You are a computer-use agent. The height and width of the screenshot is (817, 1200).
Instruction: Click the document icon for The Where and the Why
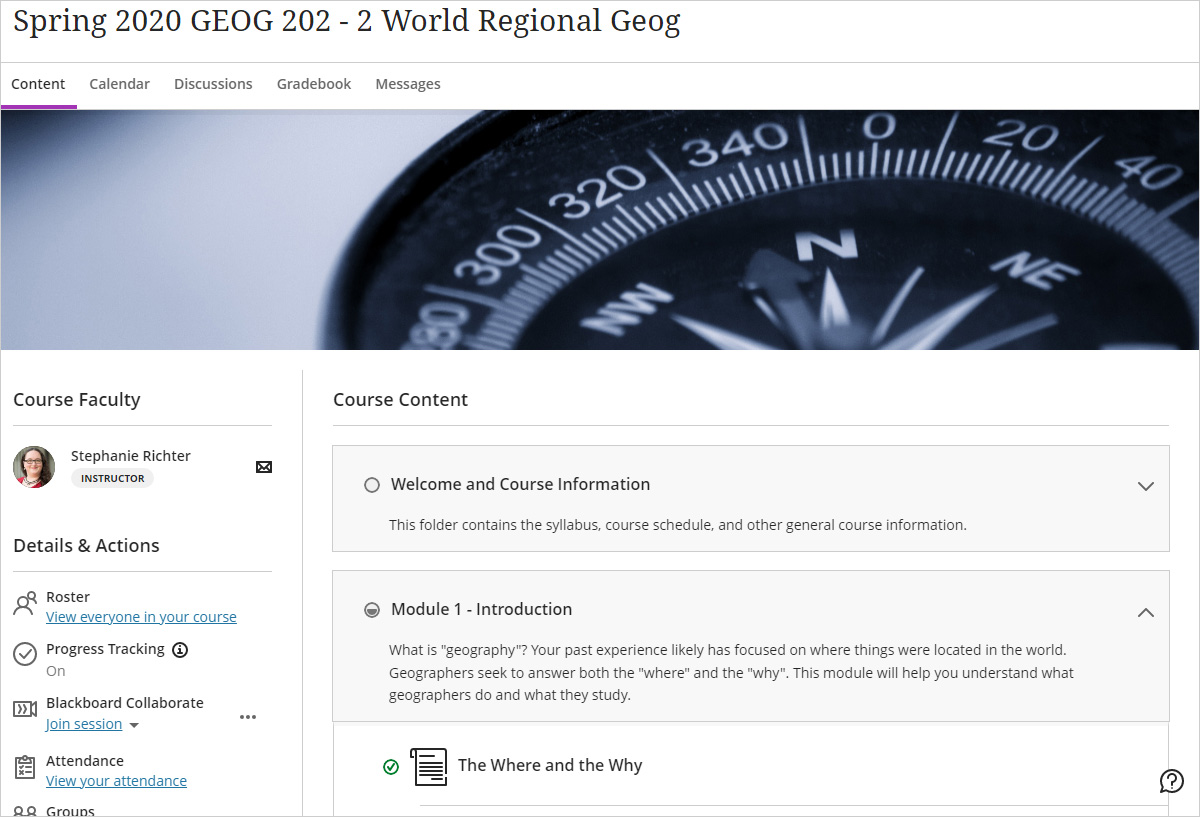pyautogui.click(x=429, y=766)
